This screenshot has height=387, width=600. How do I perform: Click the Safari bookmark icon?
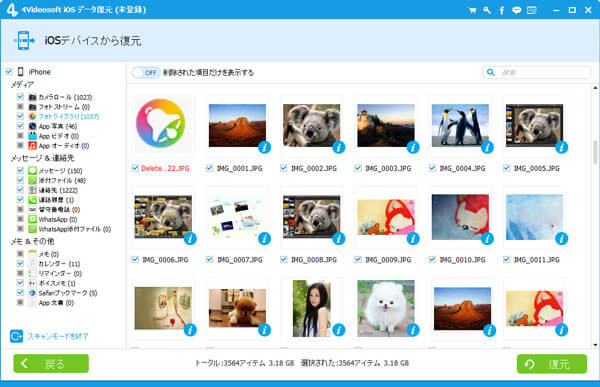[x=33, y=293]
